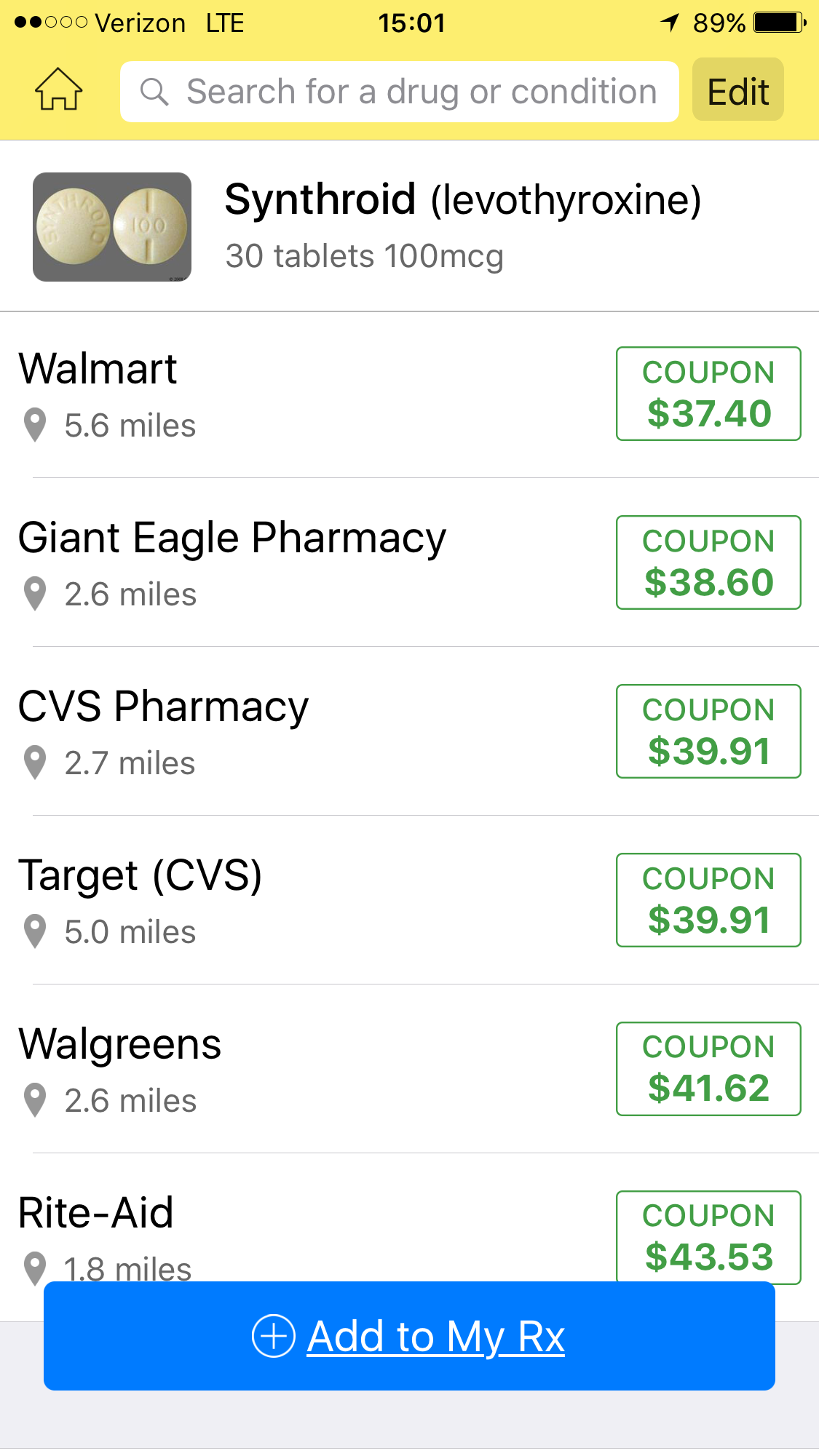Open the Rite-Aid $43.53 coupon
Screen dimensions: 819x1456
tap(708, 1237)
